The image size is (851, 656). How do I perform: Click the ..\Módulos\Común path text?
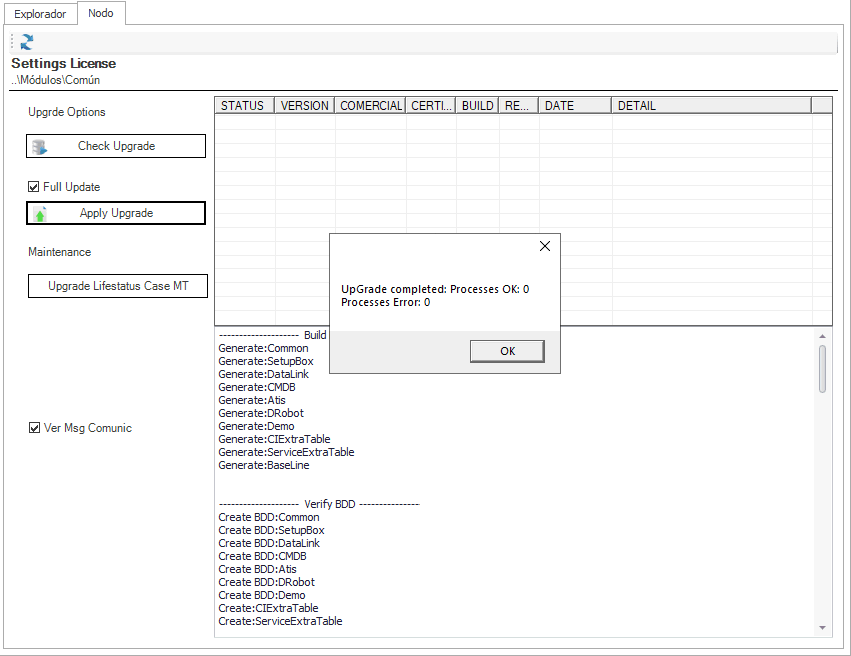pos(55,80)
